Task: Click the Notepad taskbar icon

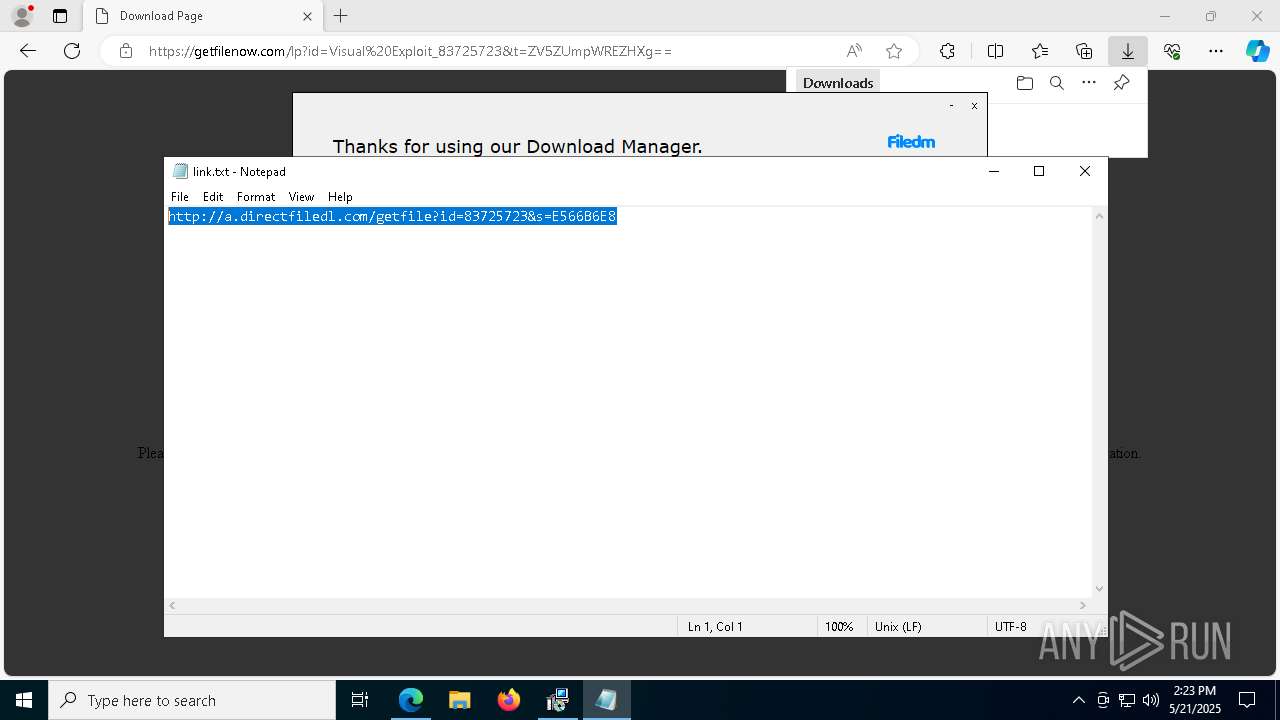Action: coord(606,700)
